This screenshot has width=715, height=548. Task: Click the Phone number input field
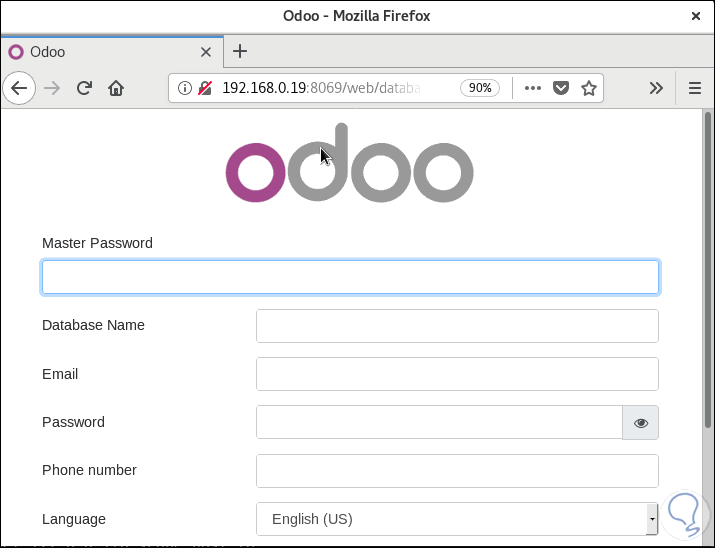coord(457,471)
